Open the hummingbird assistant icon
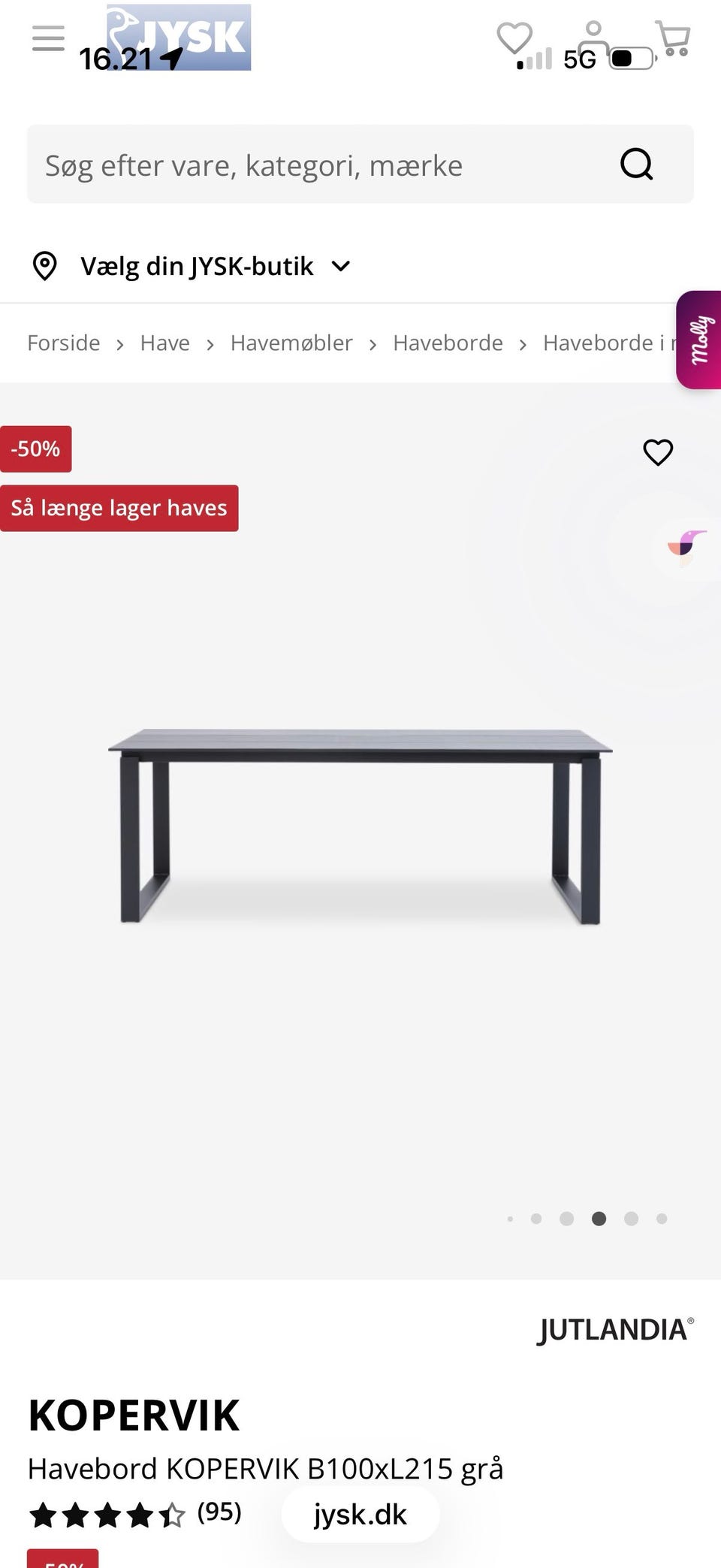Viewport: 721px width, 1568px height. pos(687,548)
